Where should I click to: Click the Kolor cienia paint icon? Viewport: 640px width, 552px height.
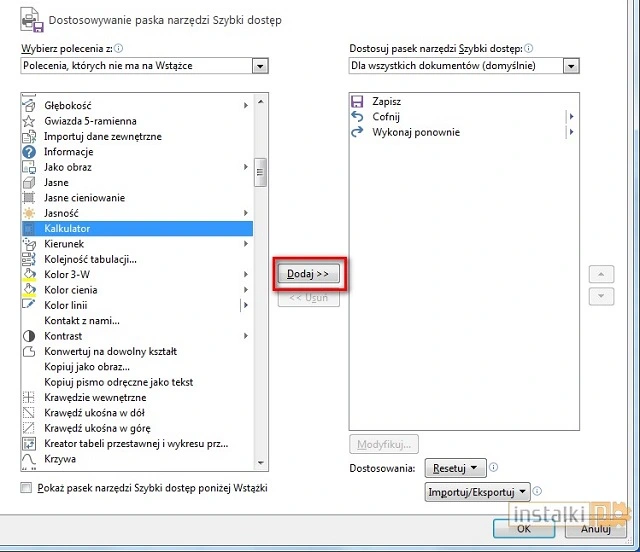tap(29, 290)
